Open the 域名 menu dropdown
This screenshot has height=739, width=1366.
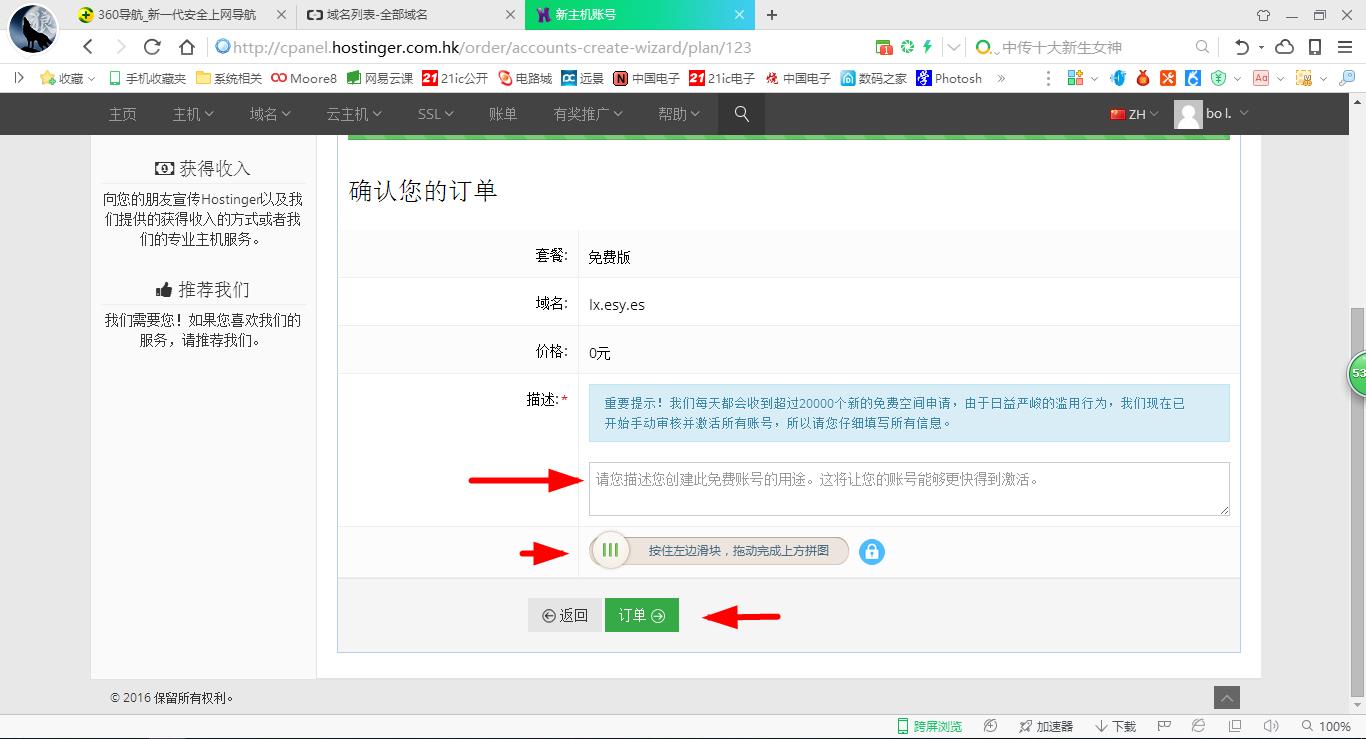pyautogui.click(x=268, y=114)
